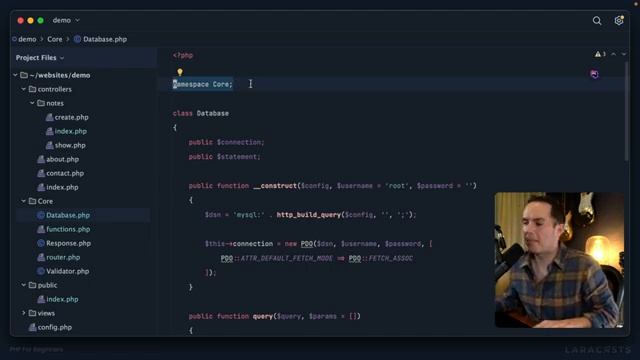This screenshot has width=640, height=360.
Task: Click the purple assistant icon in editor
Action: [x=594, y=74]
